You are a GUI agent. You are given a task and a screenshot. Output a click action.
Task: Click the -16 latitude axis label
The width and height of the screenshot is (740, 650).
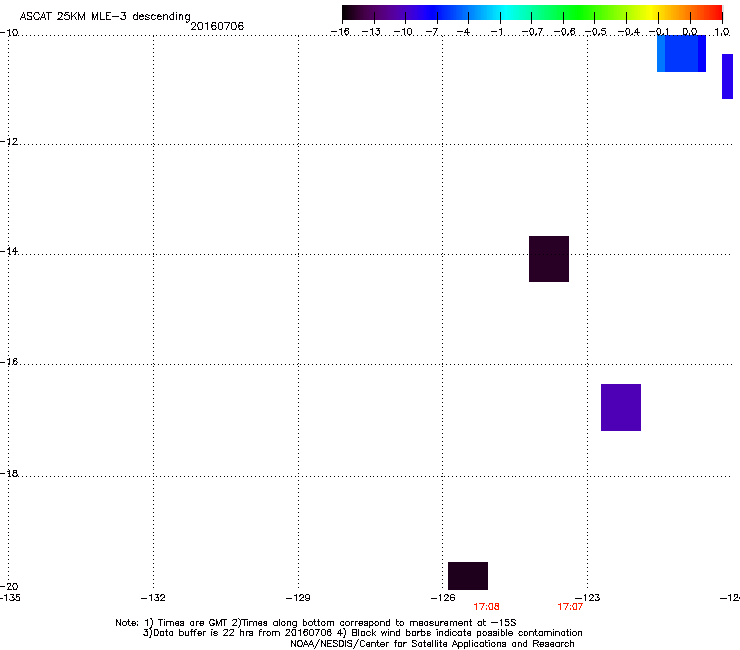click(x=9, y=362)
